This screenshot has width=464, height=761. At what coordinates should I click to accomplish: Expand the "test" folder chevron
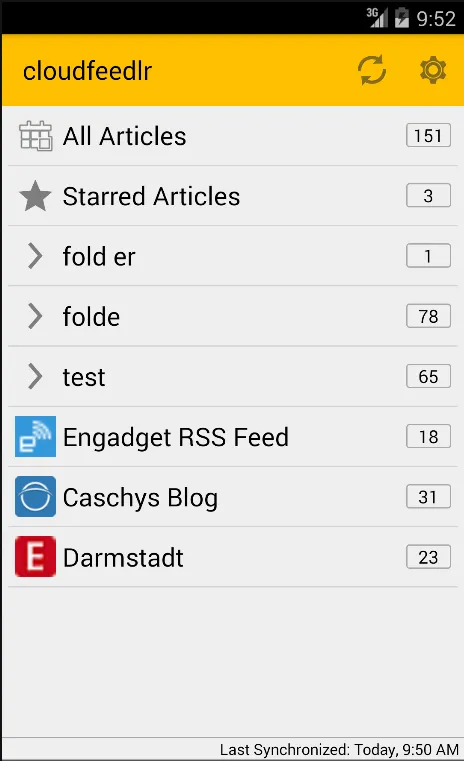click(x=35, y=376)
